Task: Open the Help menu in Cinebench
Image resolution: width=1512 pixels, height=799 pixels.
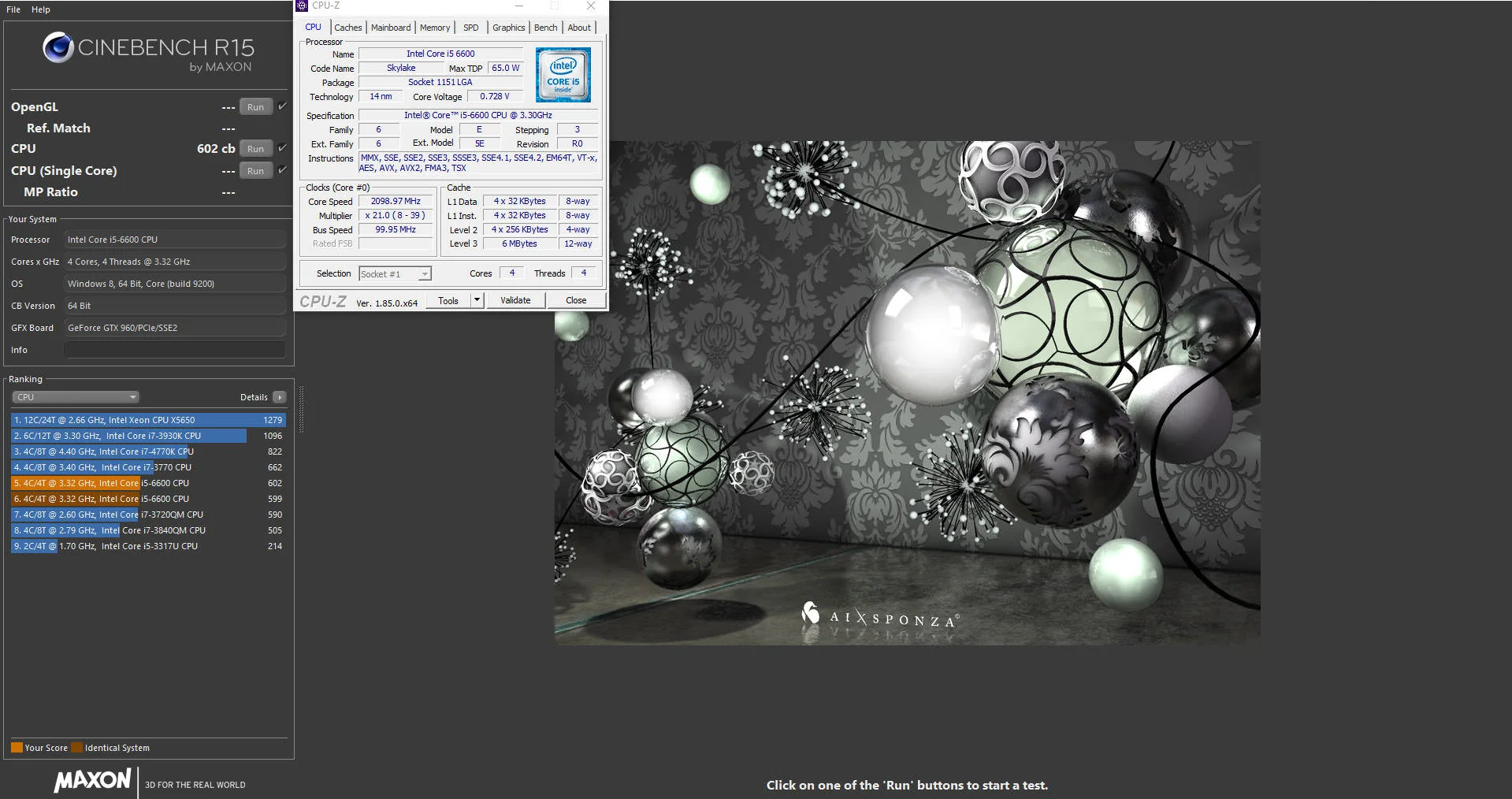Action: point(41,9)
